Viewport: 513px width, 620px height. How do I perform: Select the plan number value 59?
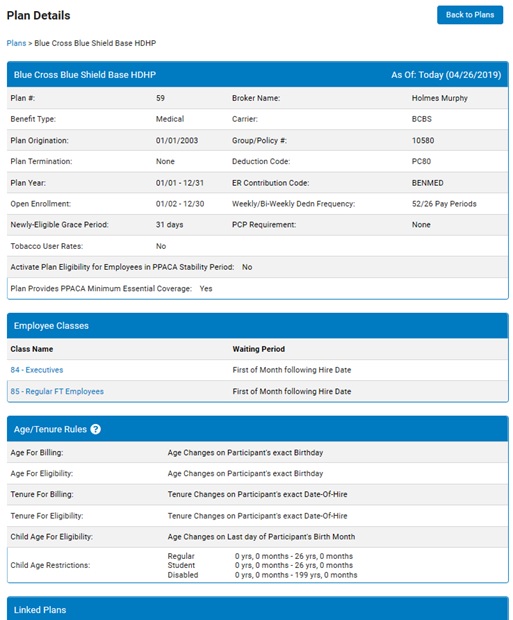coord(160,98)
